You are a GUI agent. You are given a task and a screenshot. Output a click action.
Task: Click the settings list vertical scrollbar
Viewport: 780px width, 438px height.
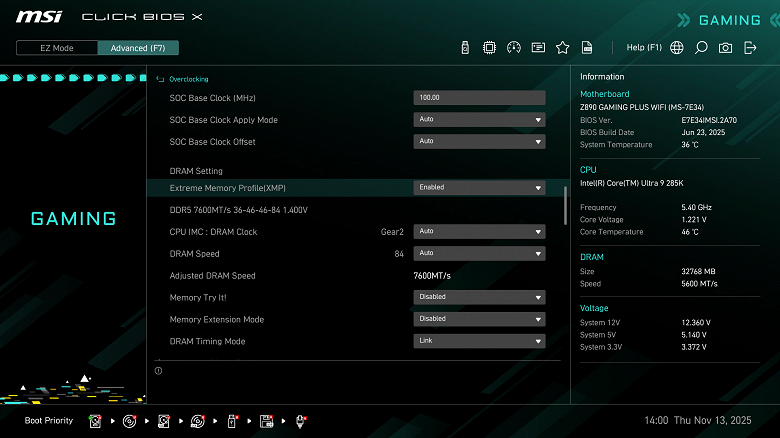point(565,206)
